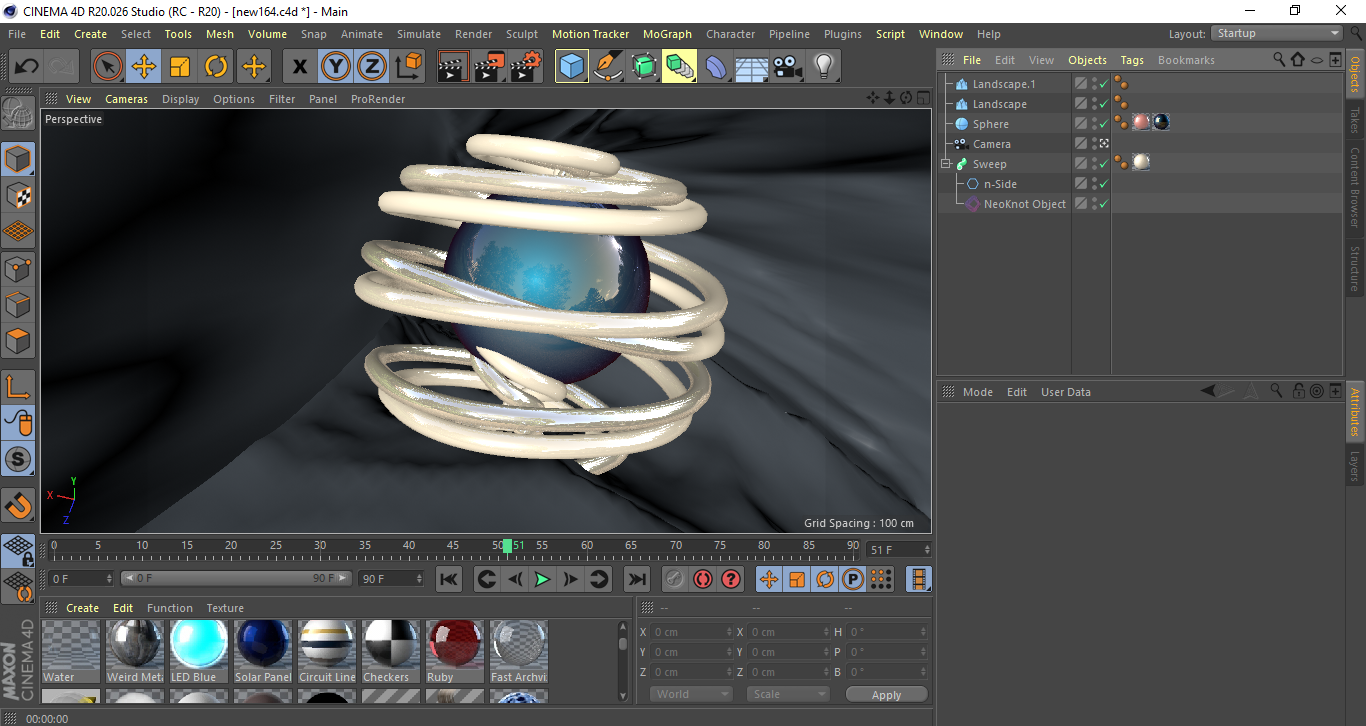Toggle Z-axis lock
The width and height of the screenshot is (1366, 726).
[371, 67]
